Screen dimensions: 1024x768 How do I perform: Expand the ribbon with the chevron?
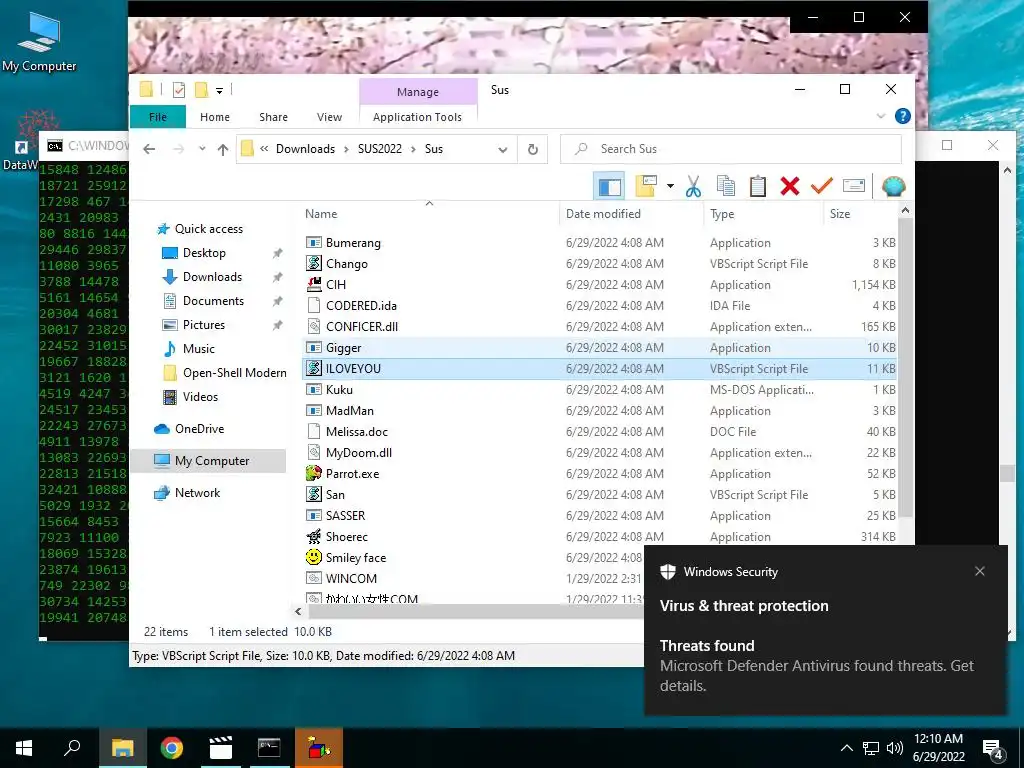point(880,116)
